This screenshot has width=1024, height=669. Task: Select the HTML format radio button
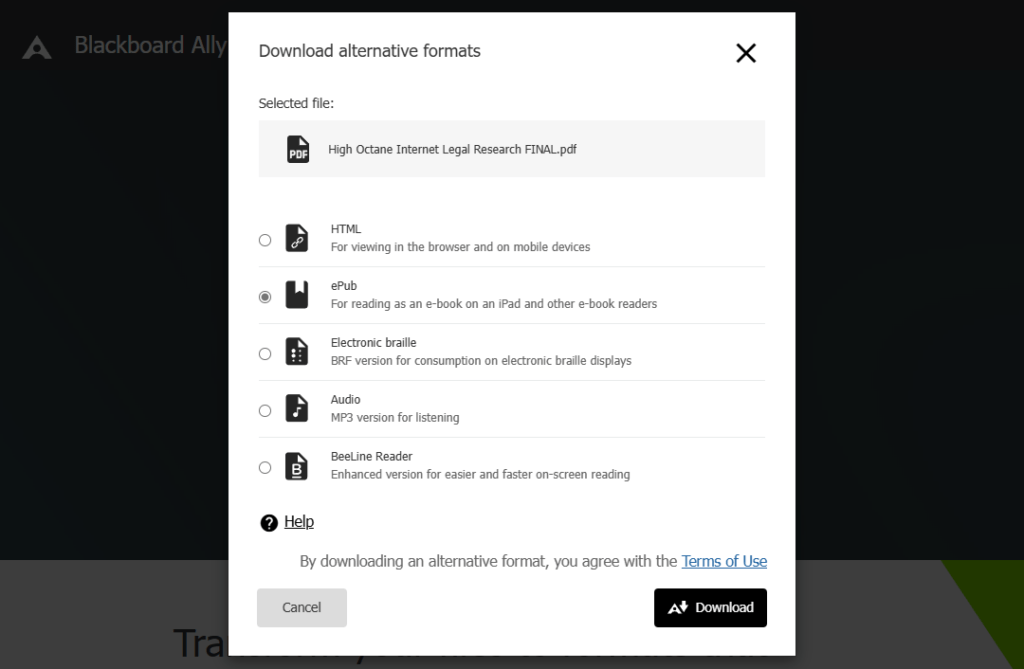point(265,239)
